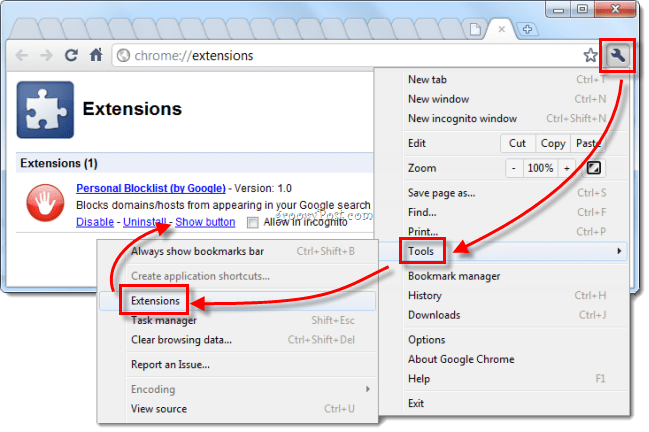The height and width of the screenshot is (432, 649).
Task: Click the back navigation arrow
Action: coord(22,55)
